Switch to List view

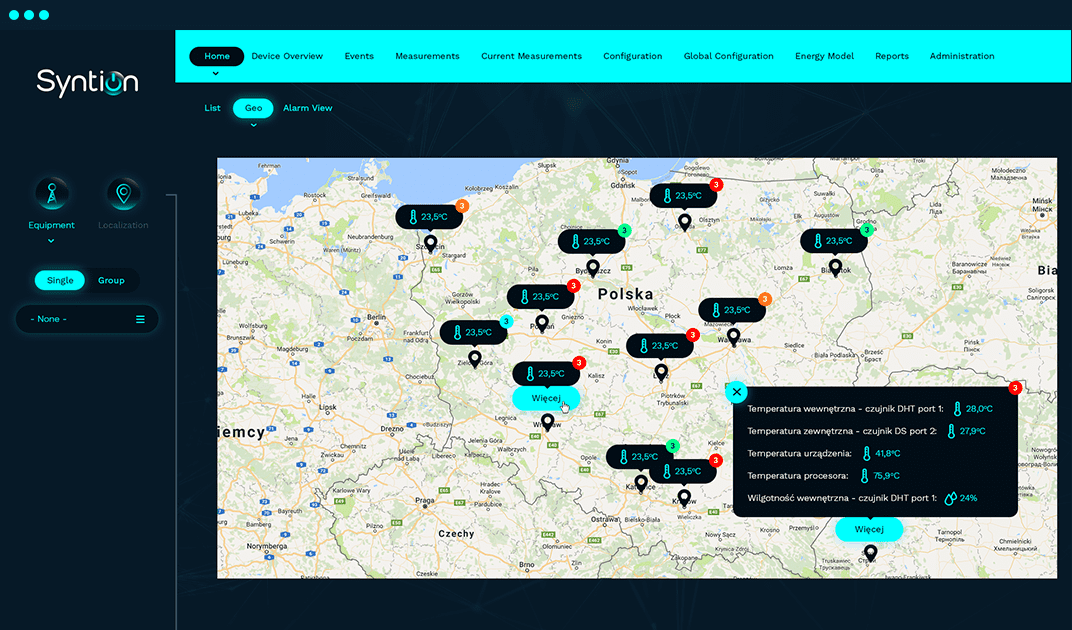coord(212,108)
